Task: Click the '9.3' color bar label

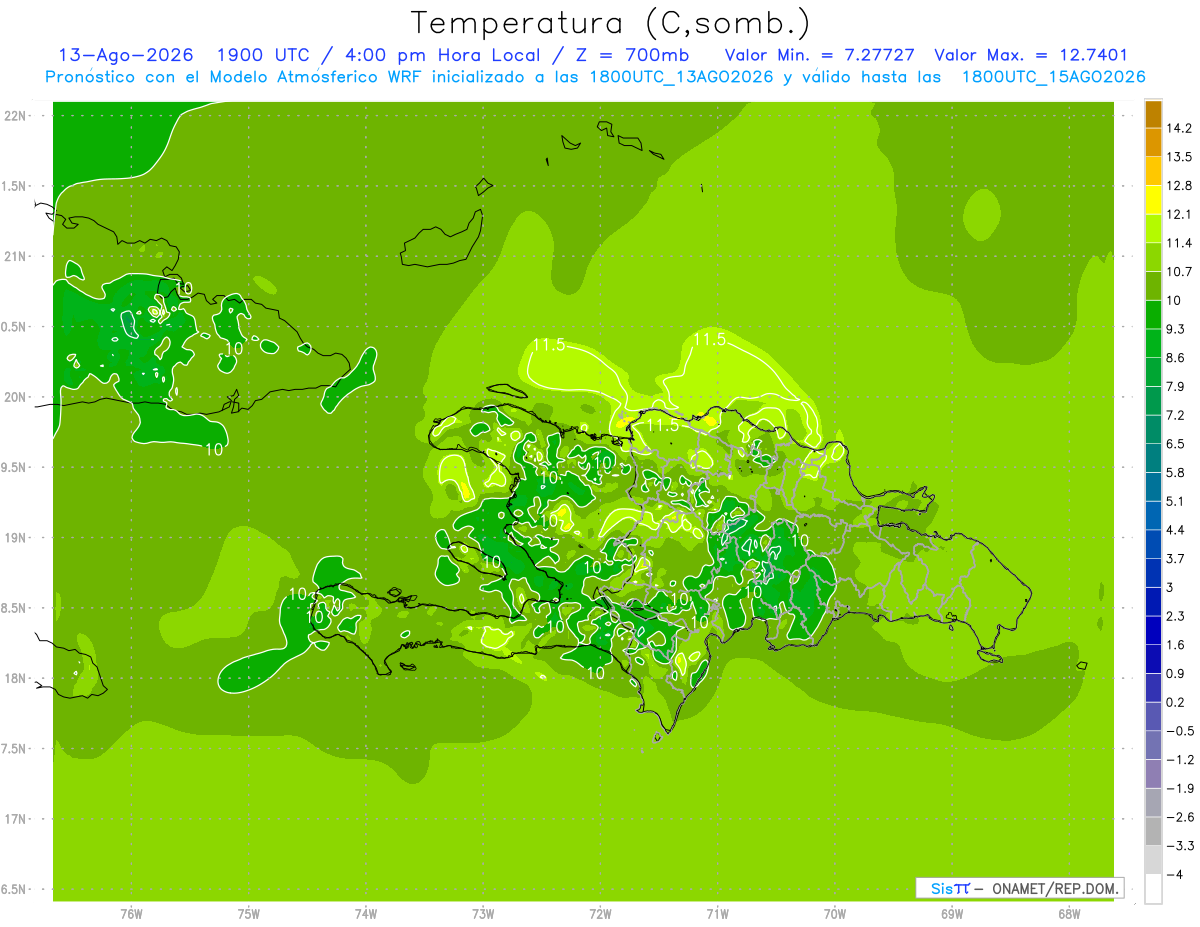Action: coord(1175,329)
